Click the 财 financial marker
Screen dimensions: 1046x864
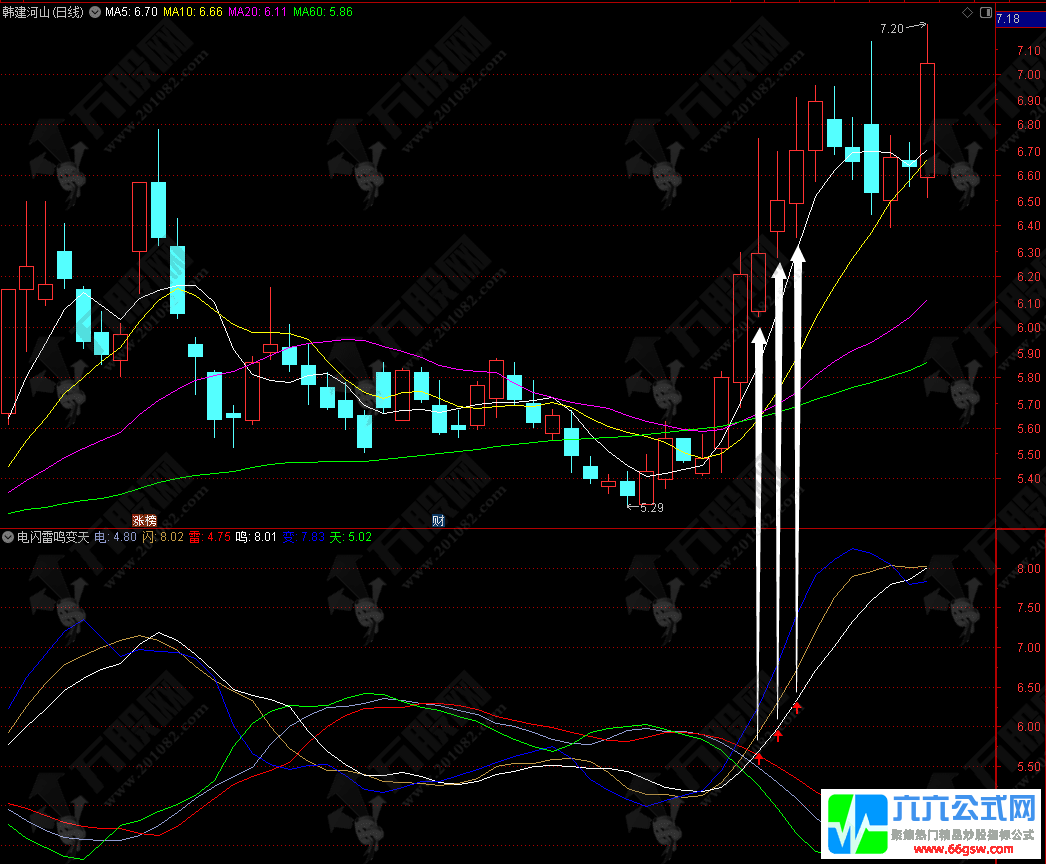(438, 520)
